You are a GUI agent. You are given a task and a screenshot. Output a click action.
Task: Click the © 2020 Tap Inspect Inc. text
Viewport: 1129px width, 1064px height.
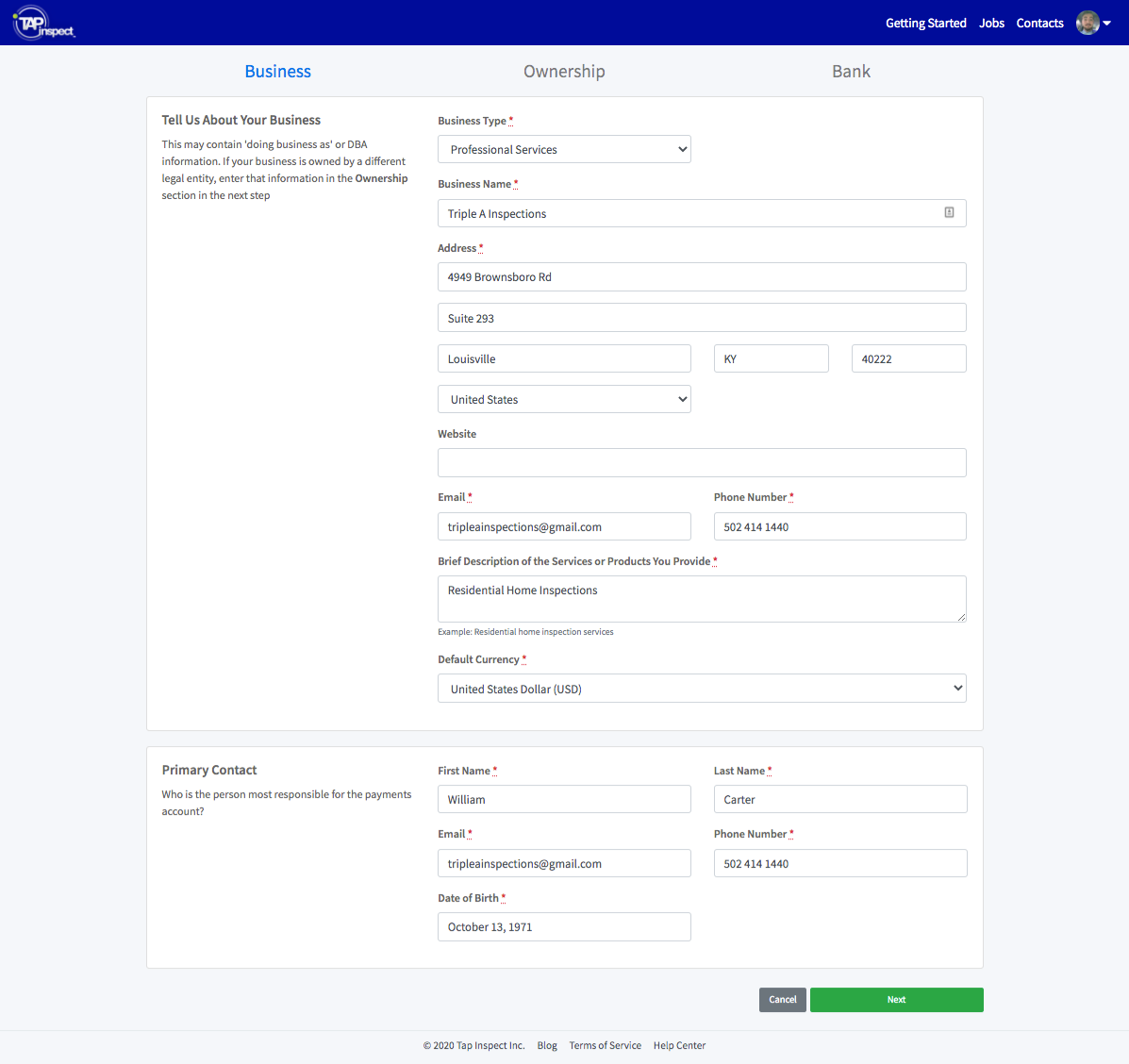pos(473,1045)
